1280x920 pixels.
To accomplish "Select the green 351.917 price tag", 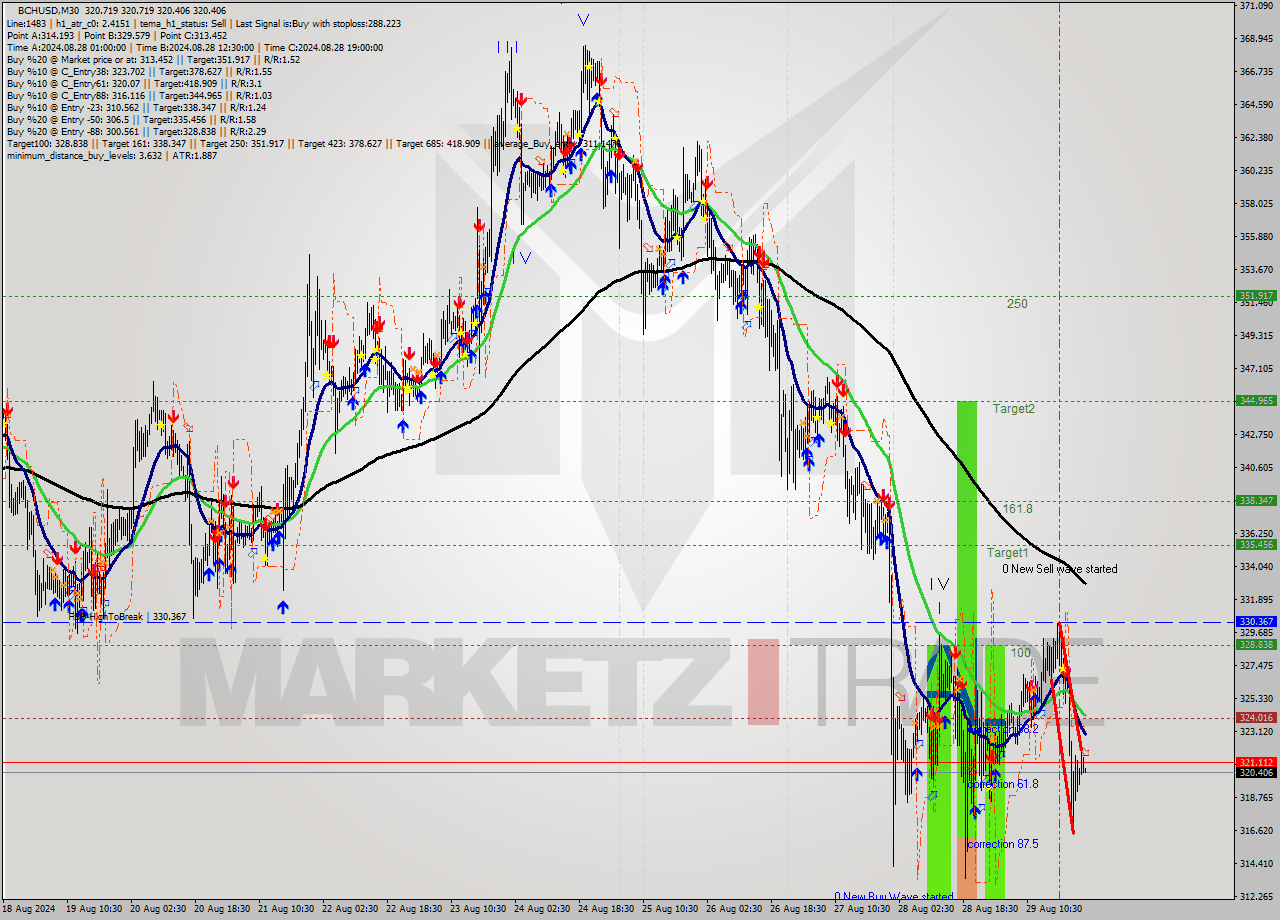I will click(x=1256, y=296).
